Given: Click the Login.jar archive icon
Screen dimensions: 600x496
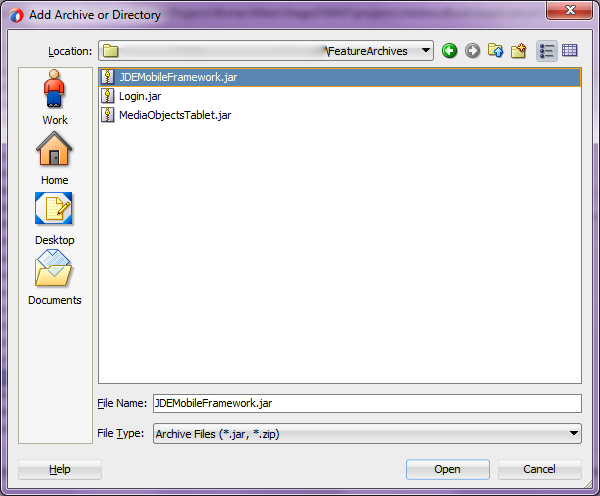Looking at the screenshot, I should pos(108,96).
